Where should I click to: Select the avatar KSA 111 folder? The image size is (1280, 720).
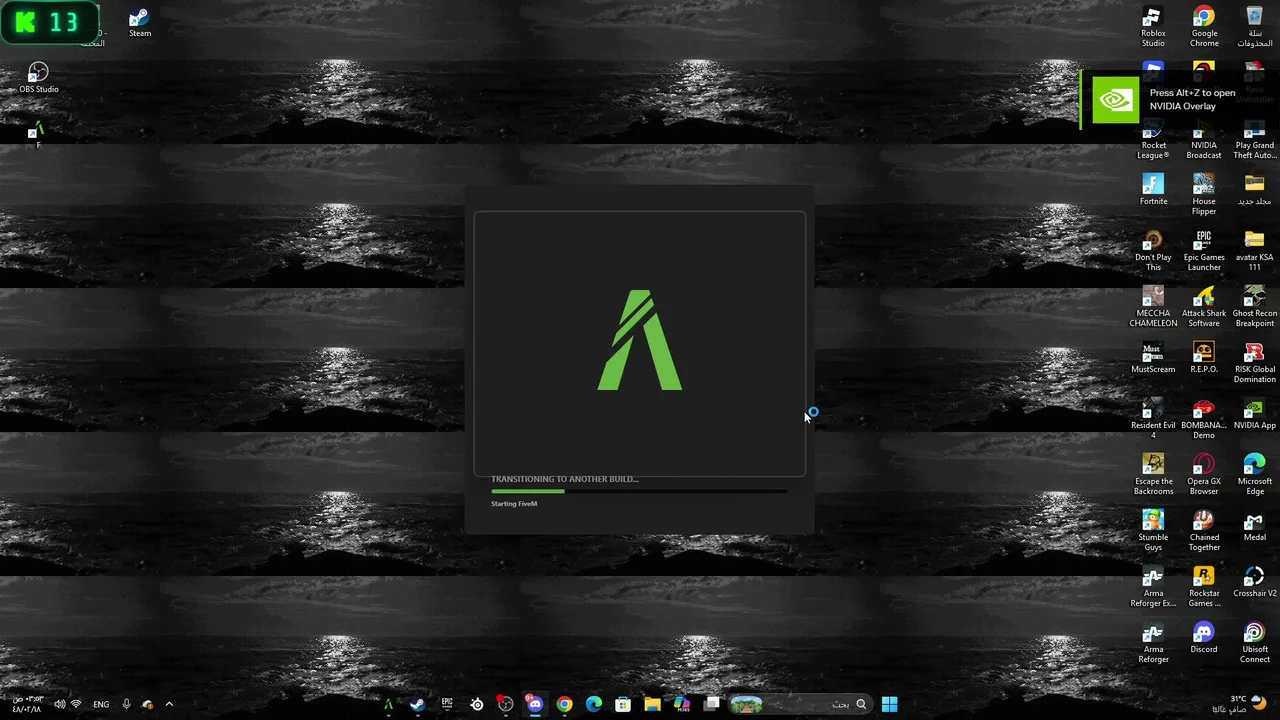(x=1255, y=251)
